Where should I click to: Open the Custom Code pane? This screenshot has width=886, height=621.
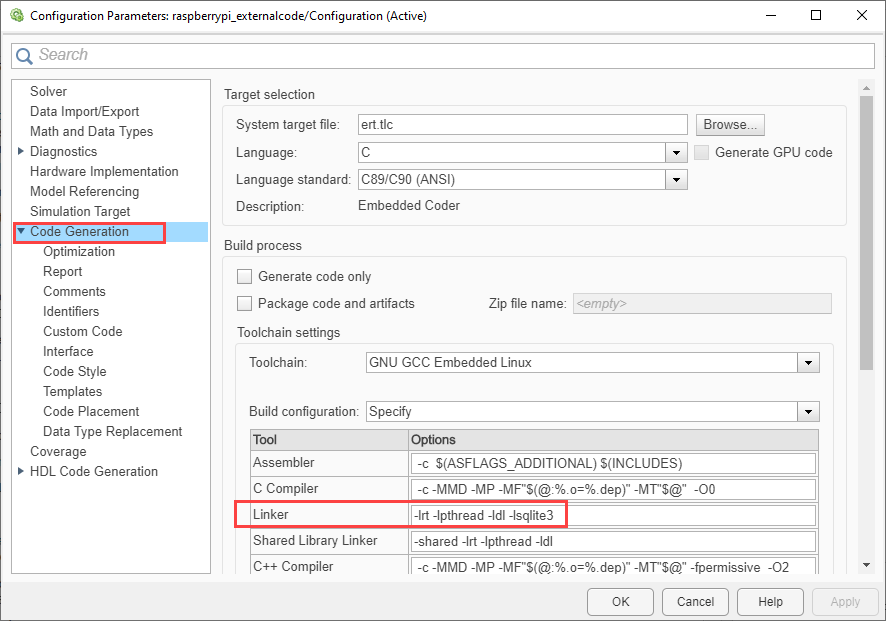click(82, 332)
